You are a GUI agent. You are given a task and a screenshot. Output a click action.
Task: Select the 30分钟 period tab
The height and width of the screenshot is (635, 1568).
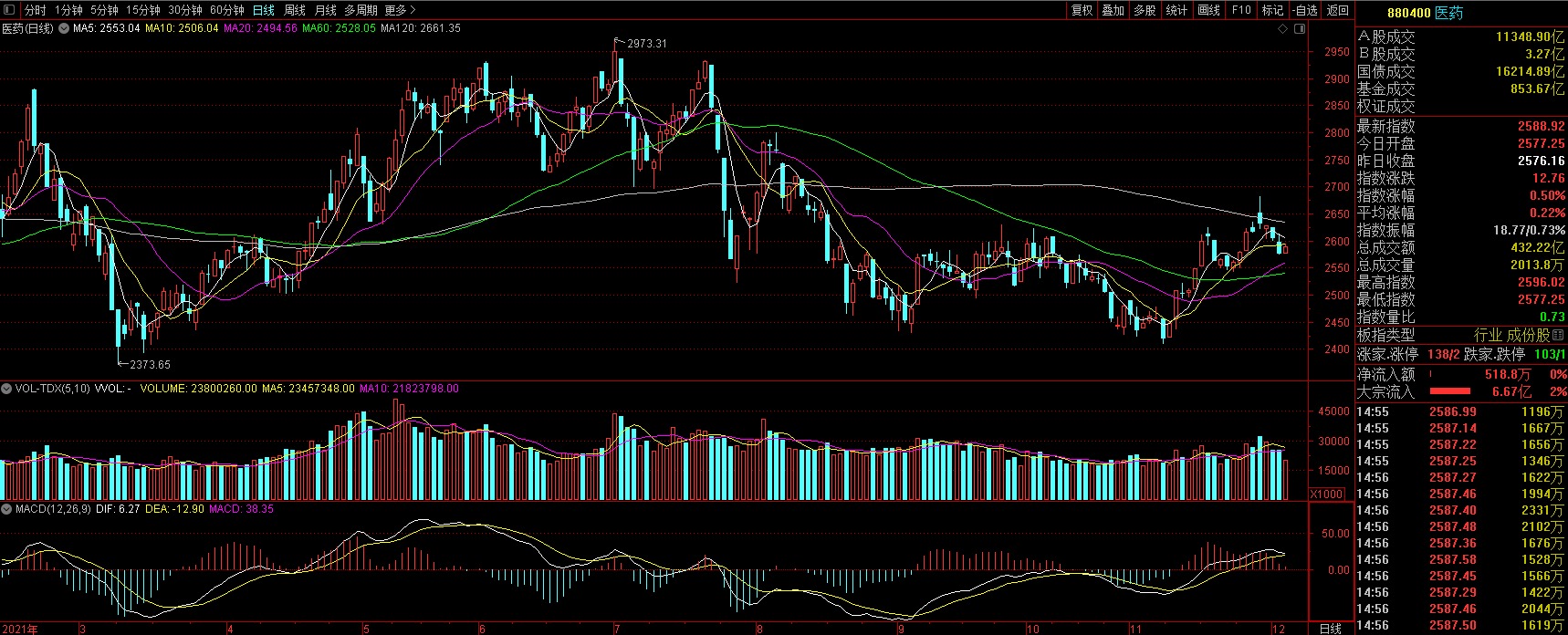(185, 10)
